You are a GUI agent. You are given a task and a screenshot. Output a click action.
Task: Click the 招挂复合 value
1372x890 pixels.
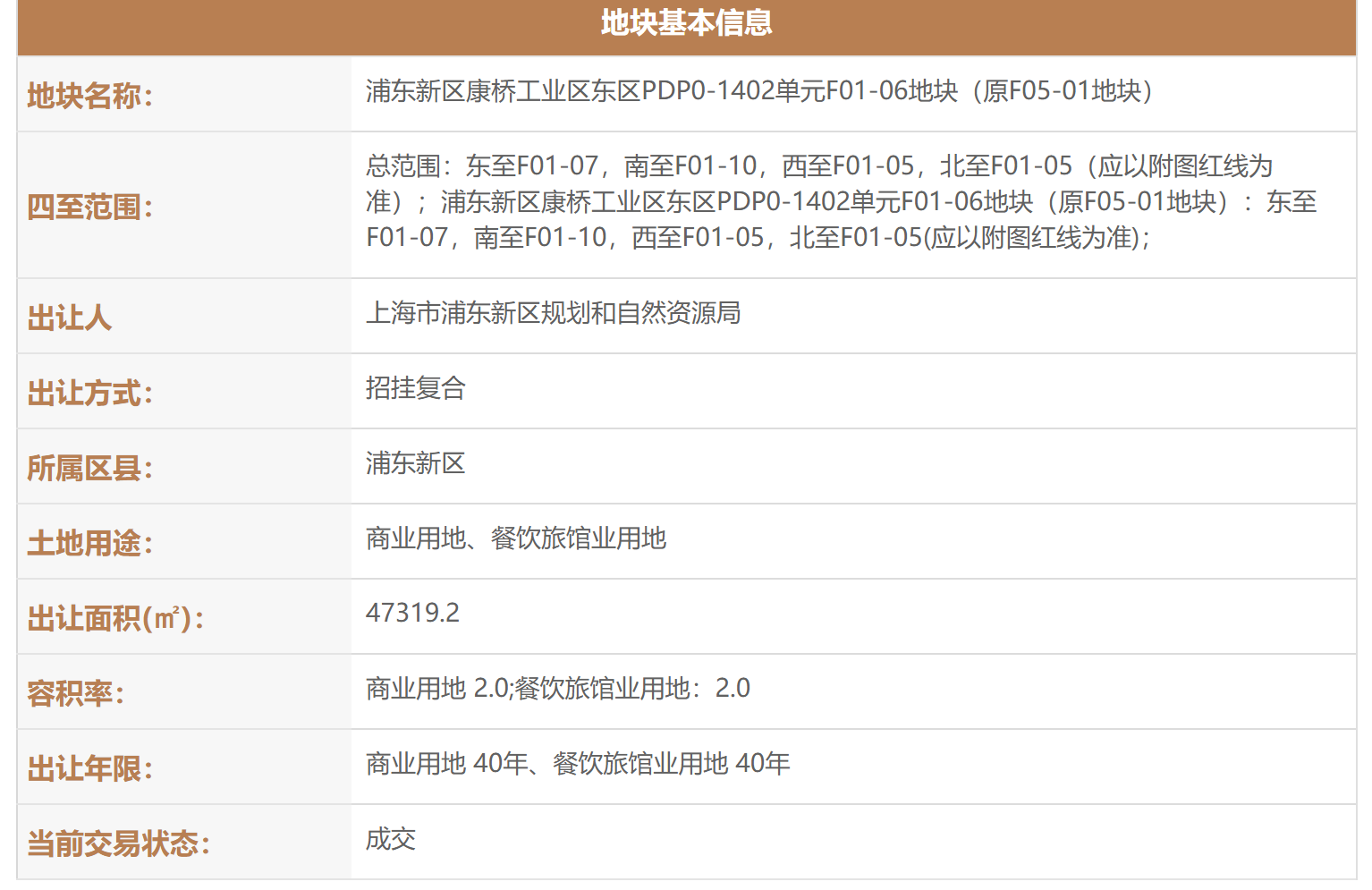[415, 388]
